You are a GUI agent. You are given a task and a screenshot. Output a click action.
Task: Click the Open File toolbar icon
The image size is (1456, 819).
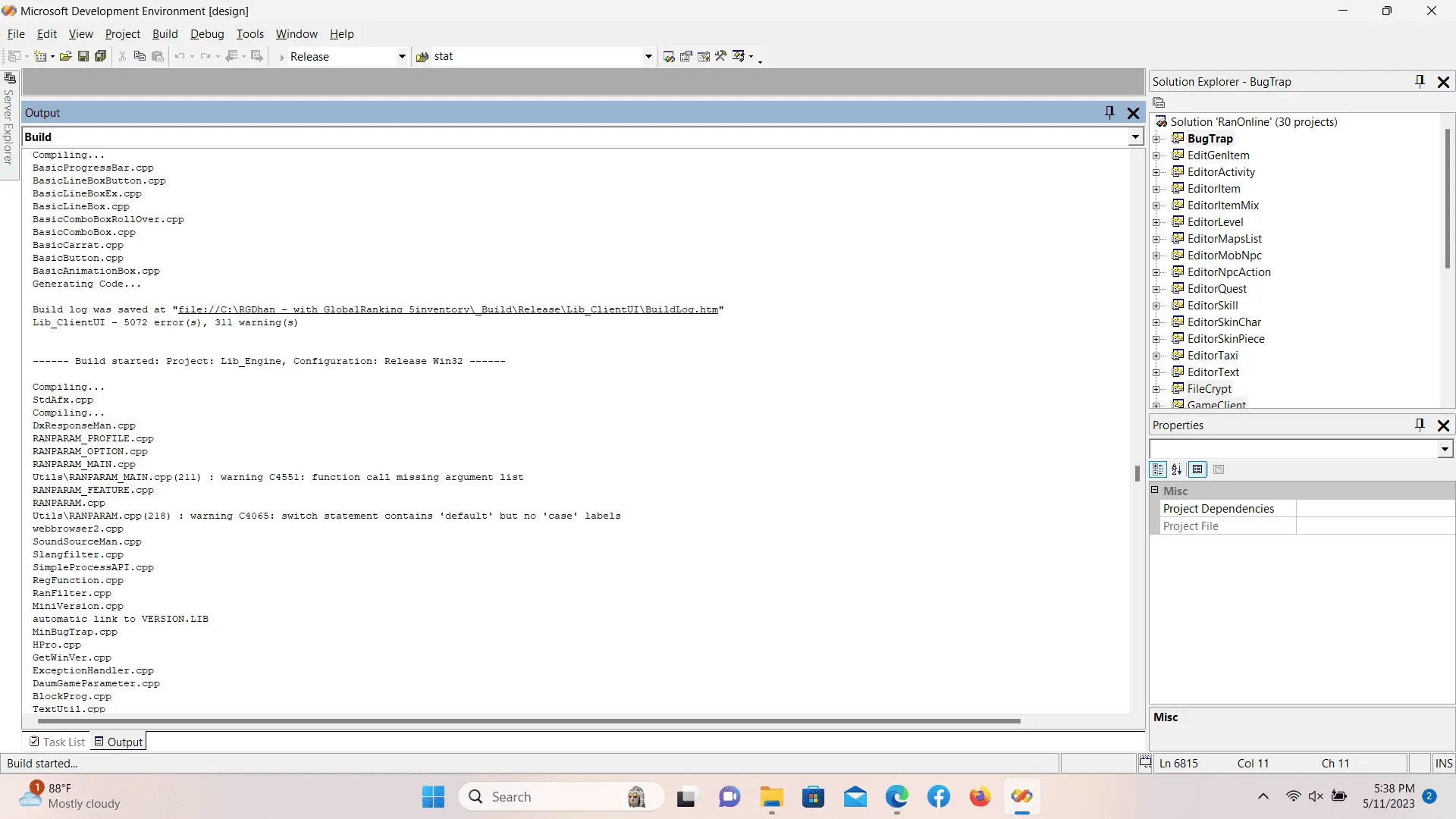pyautogui.click(x=66, y=56)
